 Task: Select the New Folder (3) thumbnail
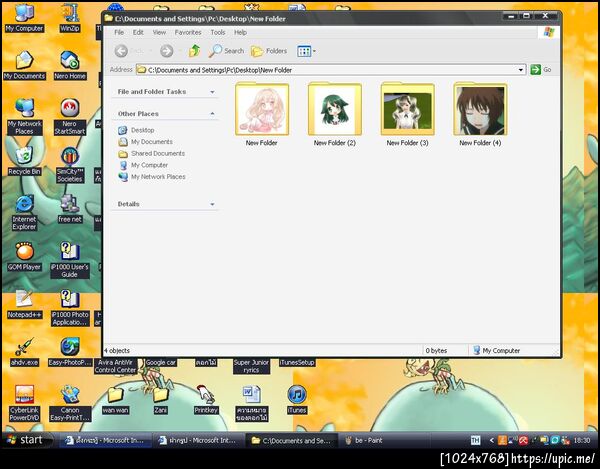(407, 110)
